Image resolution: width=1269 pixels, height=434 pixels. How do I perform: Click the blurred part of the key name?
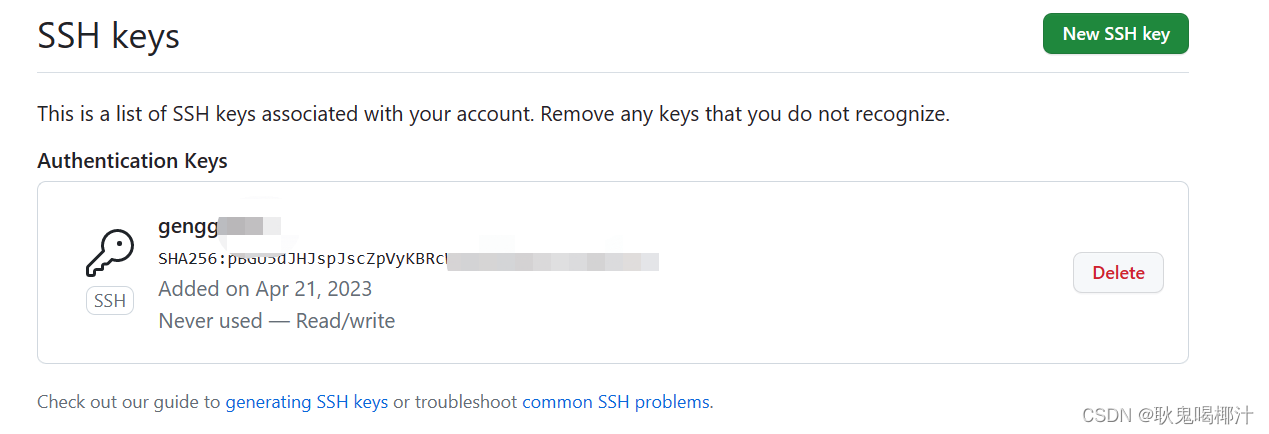click(250, 226)
